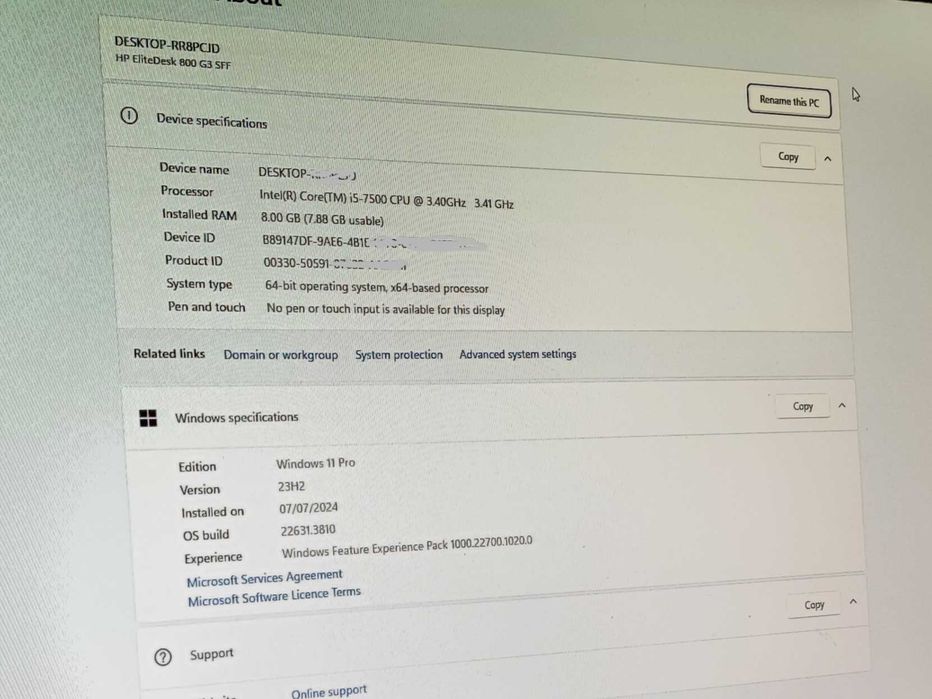
Task: Click the Rename this PC button
Action: (789, 101)
